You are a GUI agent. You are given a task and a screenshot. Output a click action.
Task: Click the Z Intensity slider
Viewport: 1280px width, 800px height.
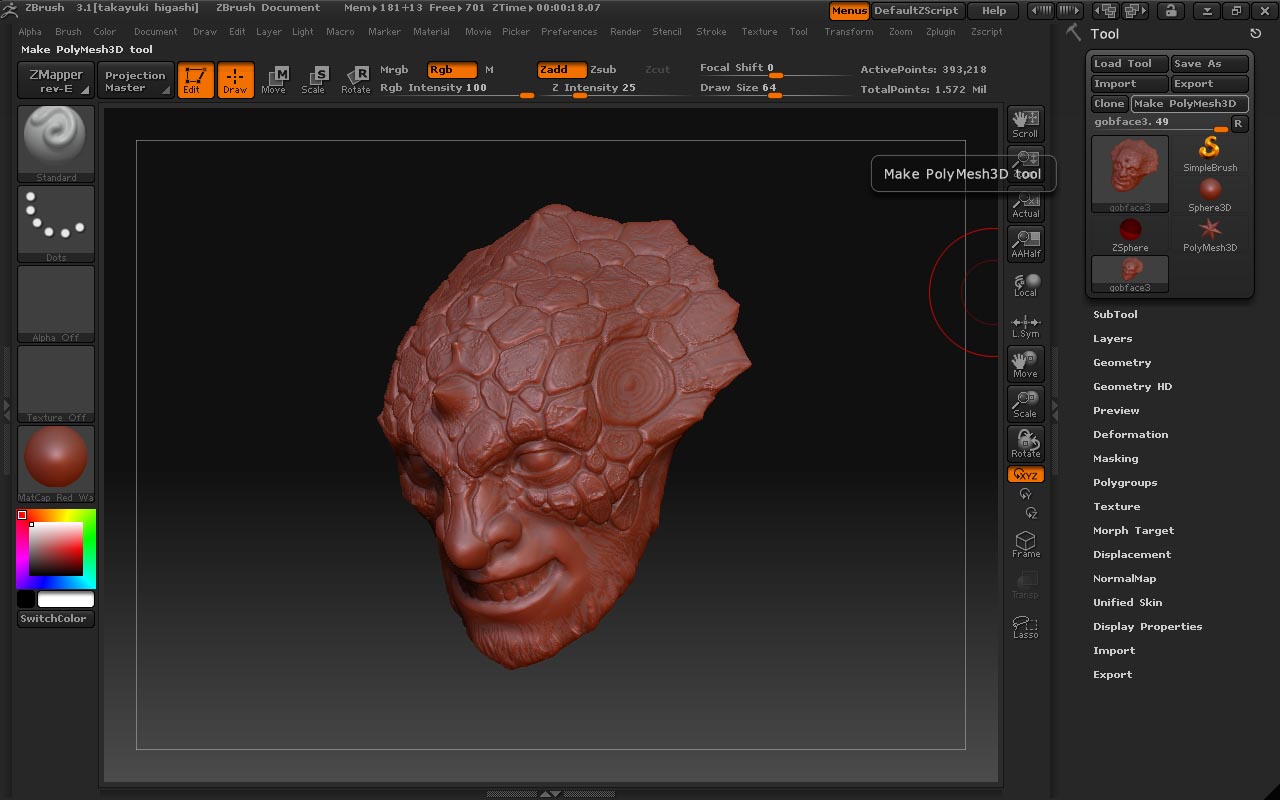pyautogui.click(x=593, y=88)
